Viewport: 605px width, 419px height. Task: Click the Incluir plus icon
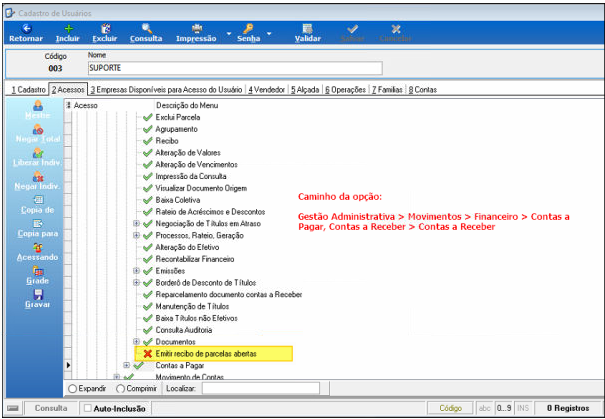(x=68, y=29)
